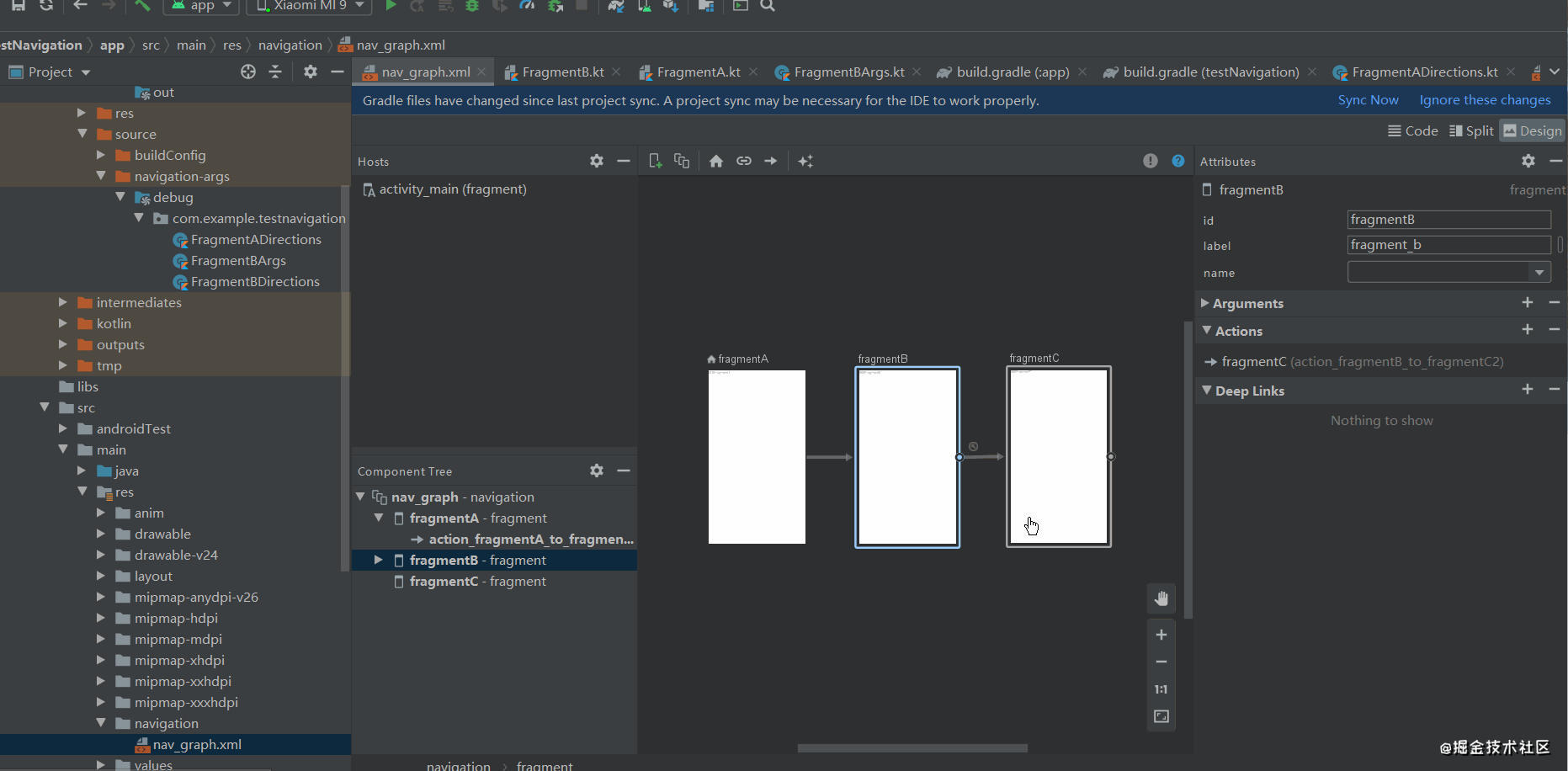This screenshot has height=771, width=1568.
Task: Open the FragmentA.kt tab
Action: tap(690, 72)
